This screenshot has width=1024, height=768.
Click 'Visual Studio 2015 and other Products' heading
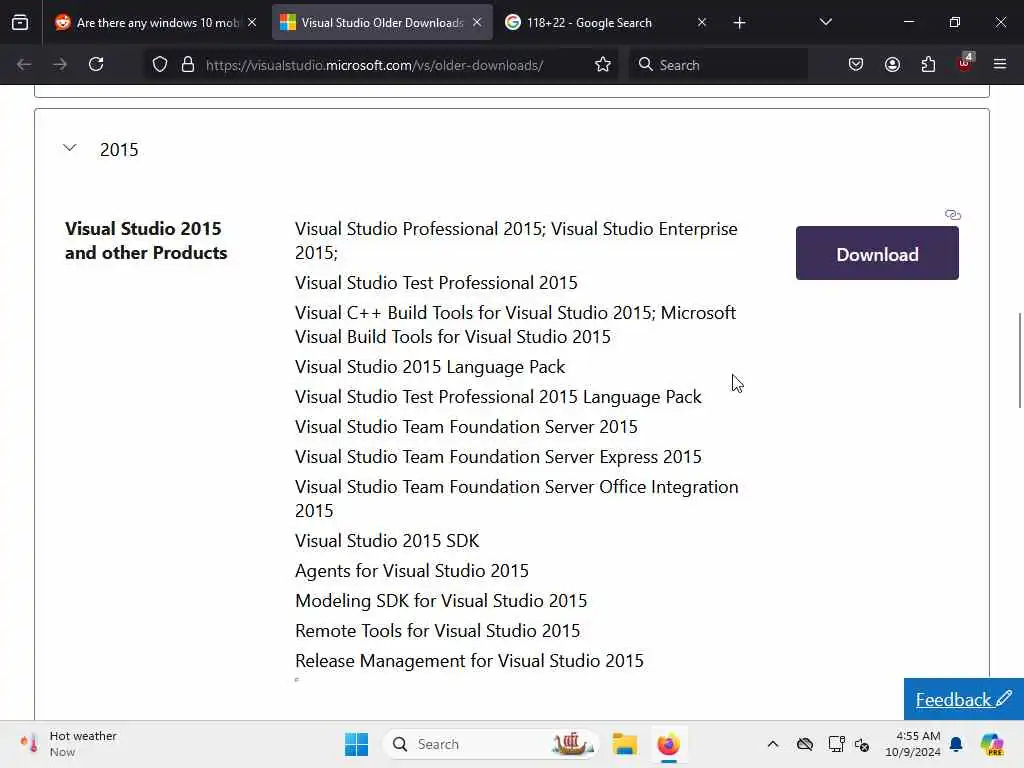coord(146,240)
